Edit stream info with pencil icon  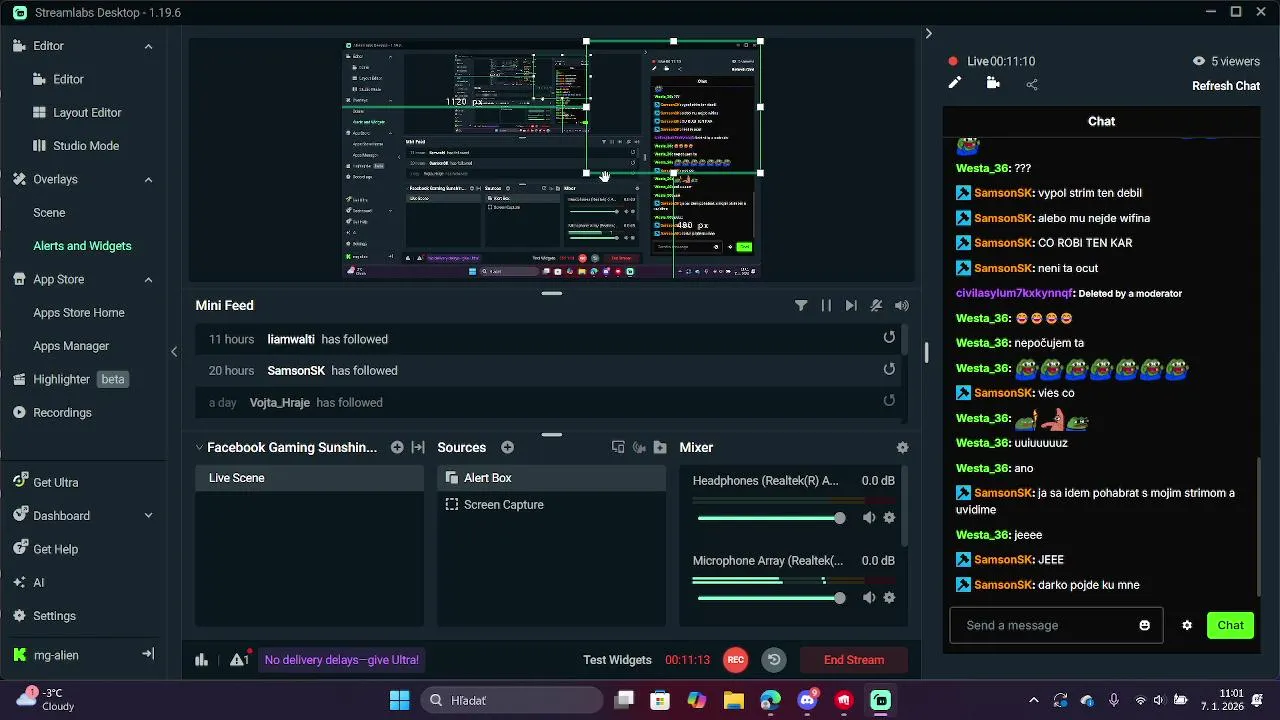pos(955,84)
